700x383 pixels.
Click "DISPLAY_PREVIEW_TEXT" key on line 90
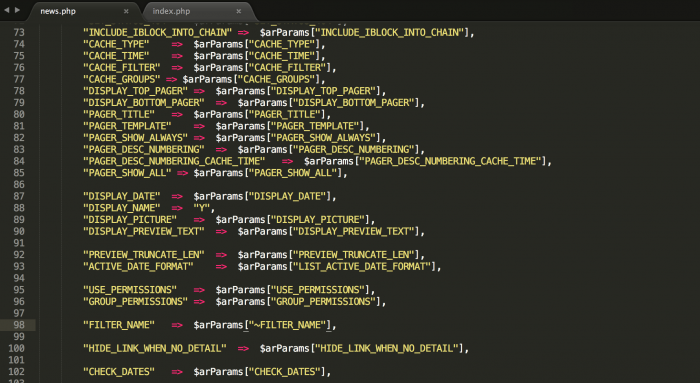[144, 231]
